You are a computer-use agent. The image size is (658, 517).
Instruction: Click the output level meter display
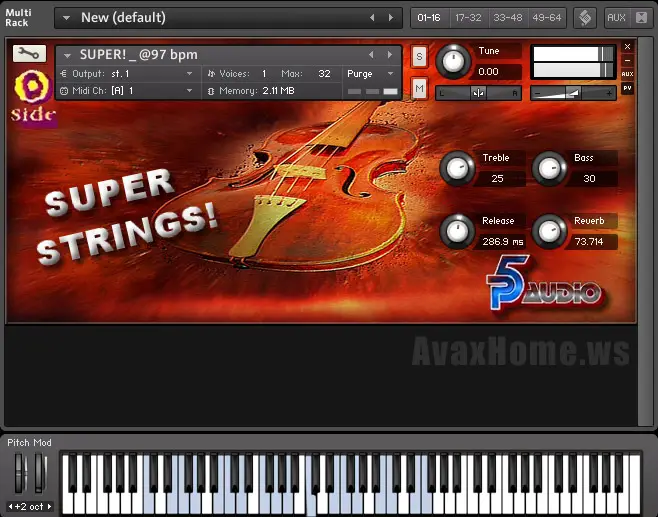point(573,62)
